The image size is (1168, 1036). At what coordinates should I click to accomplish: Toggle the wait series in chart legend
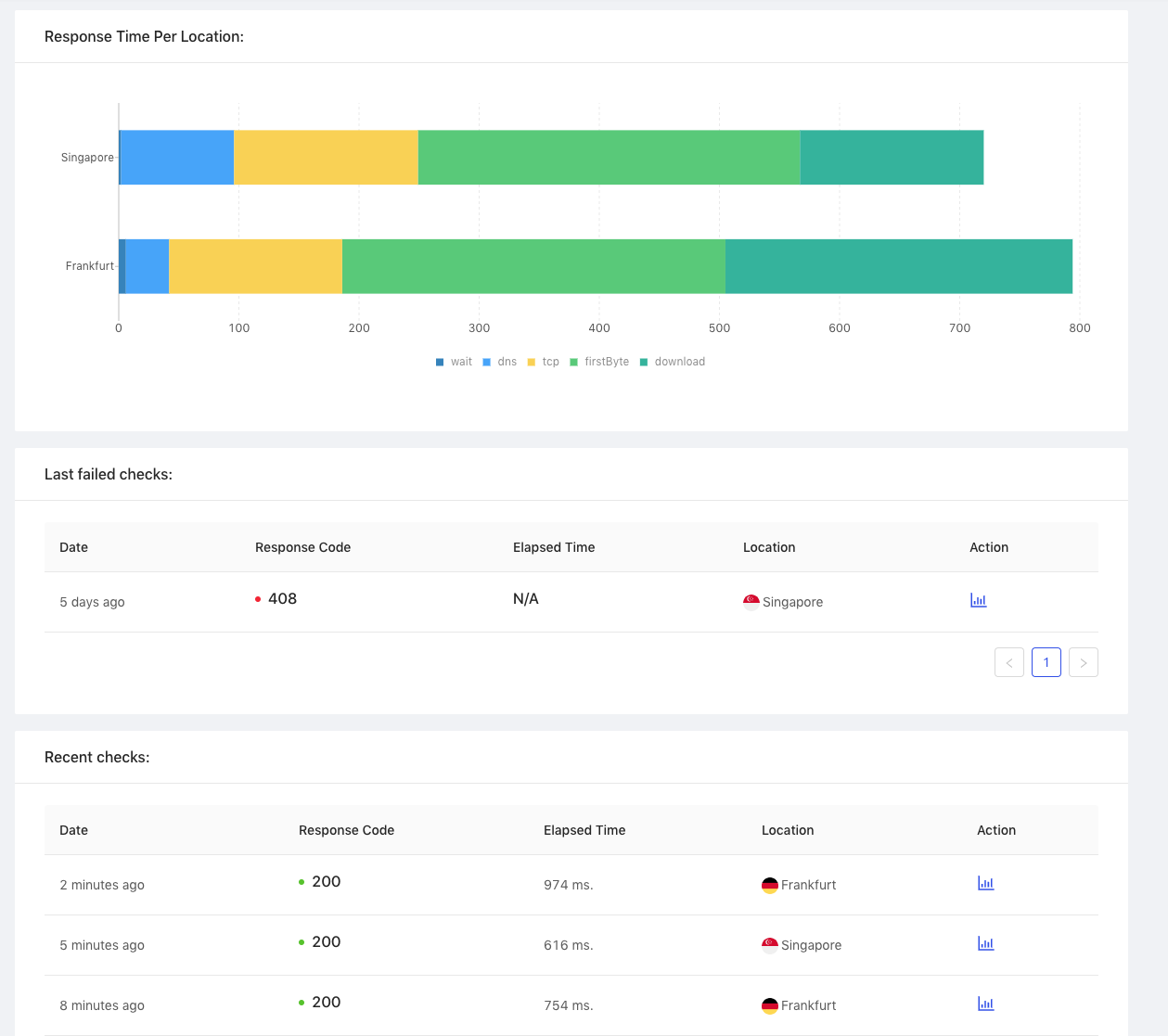pos(454,362)
